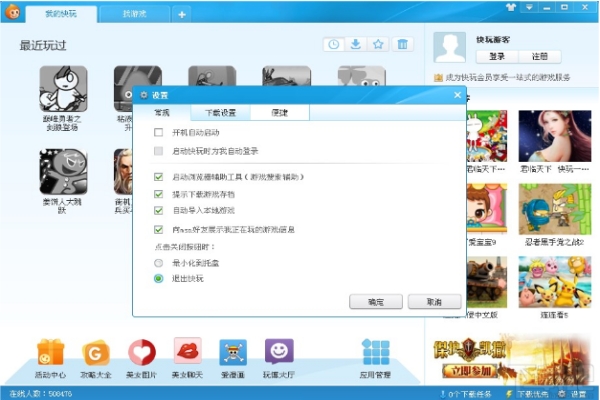Uncheck the show-friends-my-playing-game checkbox
600x400 pixels.
[x=158, y=230]
